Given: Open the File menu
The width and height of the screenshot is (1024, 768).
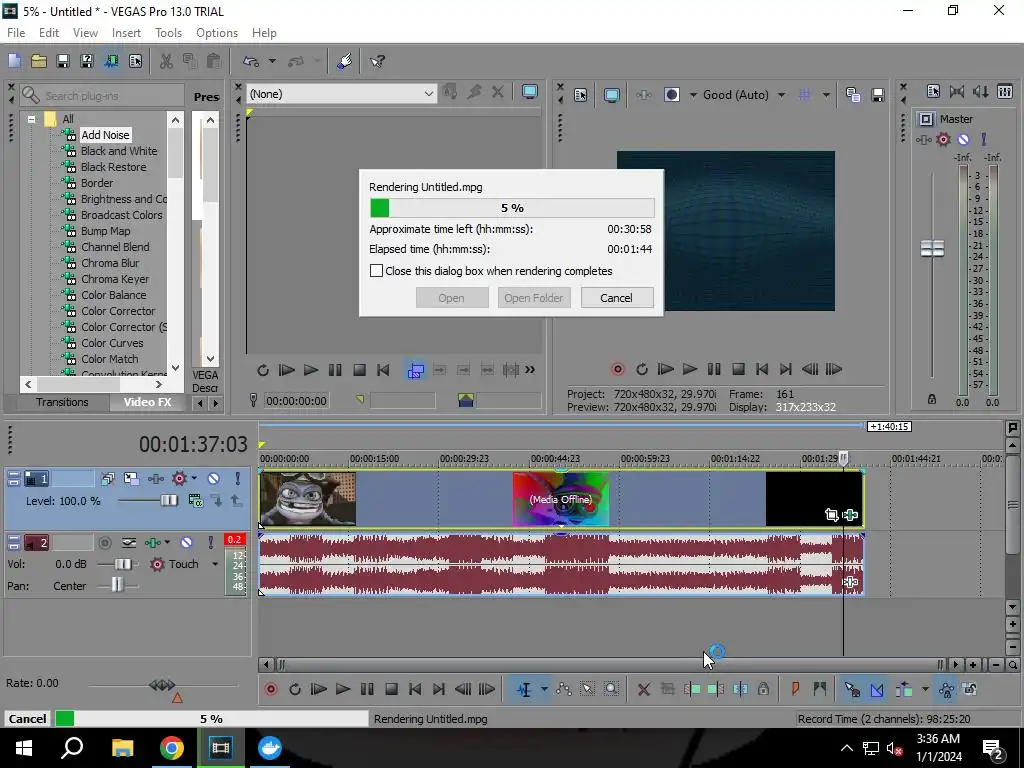Looking at the screenshot, I should point(16,33).
